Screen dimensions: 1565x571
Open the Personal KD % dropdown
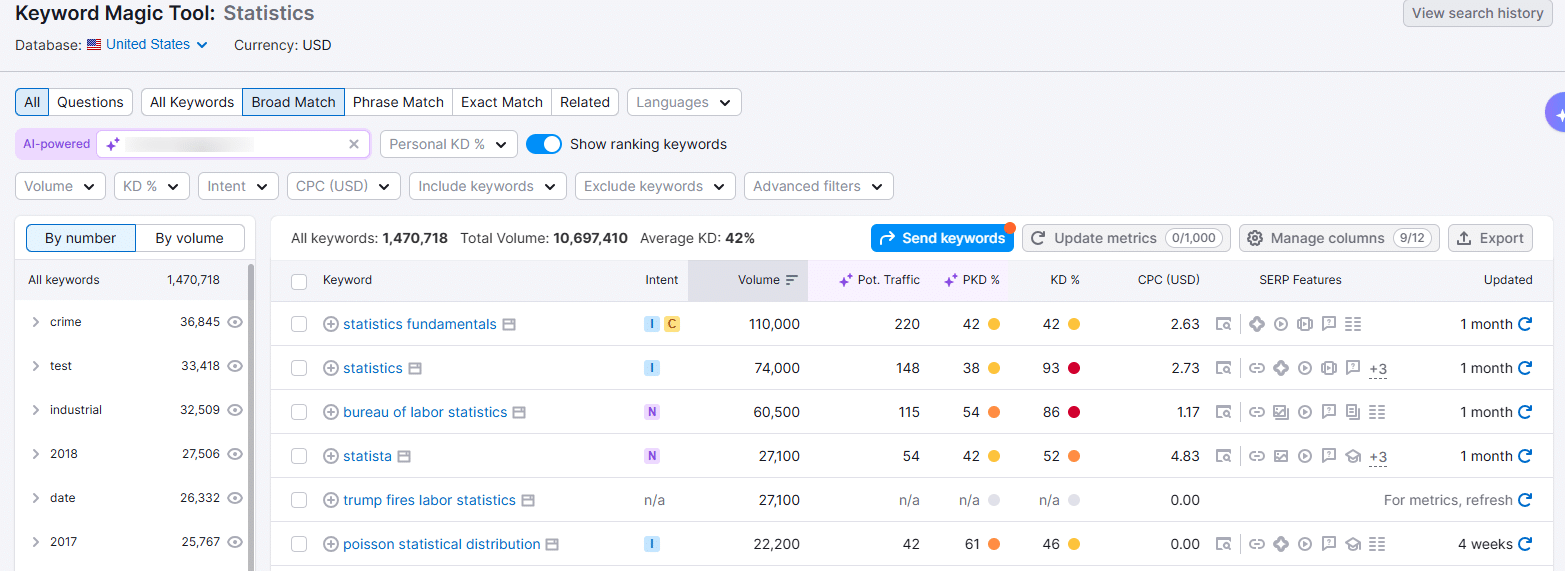[449, 144]
